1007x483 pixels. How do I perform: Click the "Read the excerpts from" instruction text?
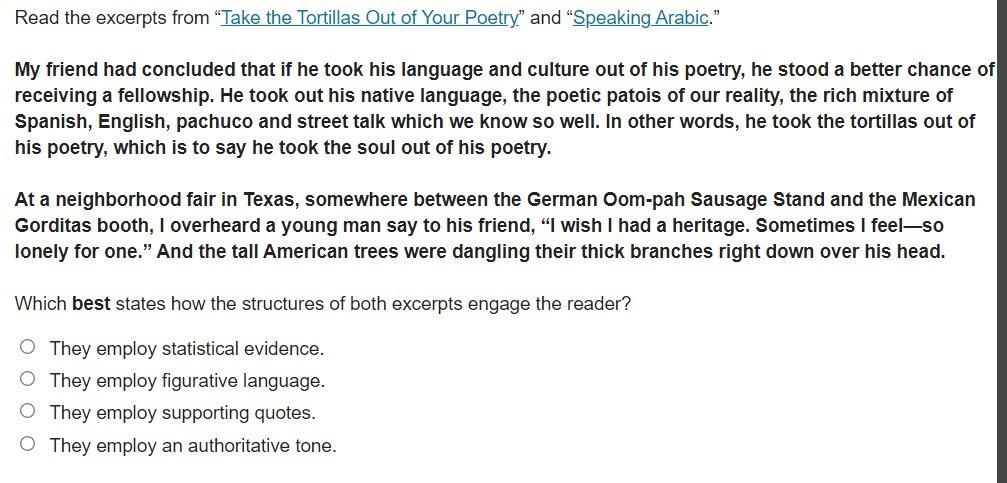pos(112,18)
